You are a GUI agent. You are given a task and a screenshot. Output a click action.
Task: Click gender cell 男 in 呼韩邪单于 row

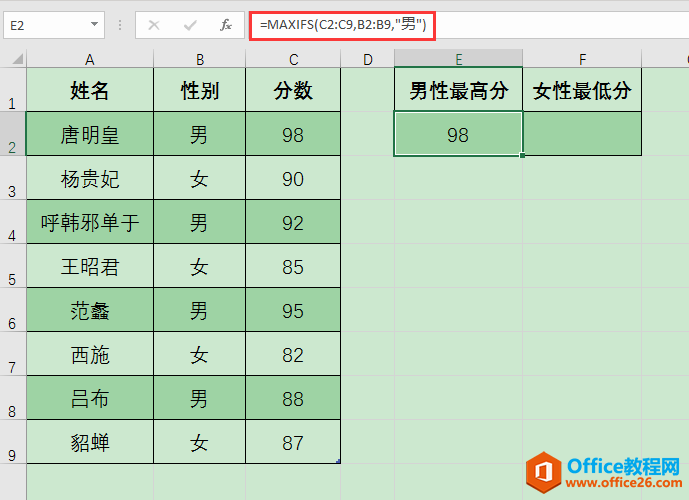[x=199, y=222]
